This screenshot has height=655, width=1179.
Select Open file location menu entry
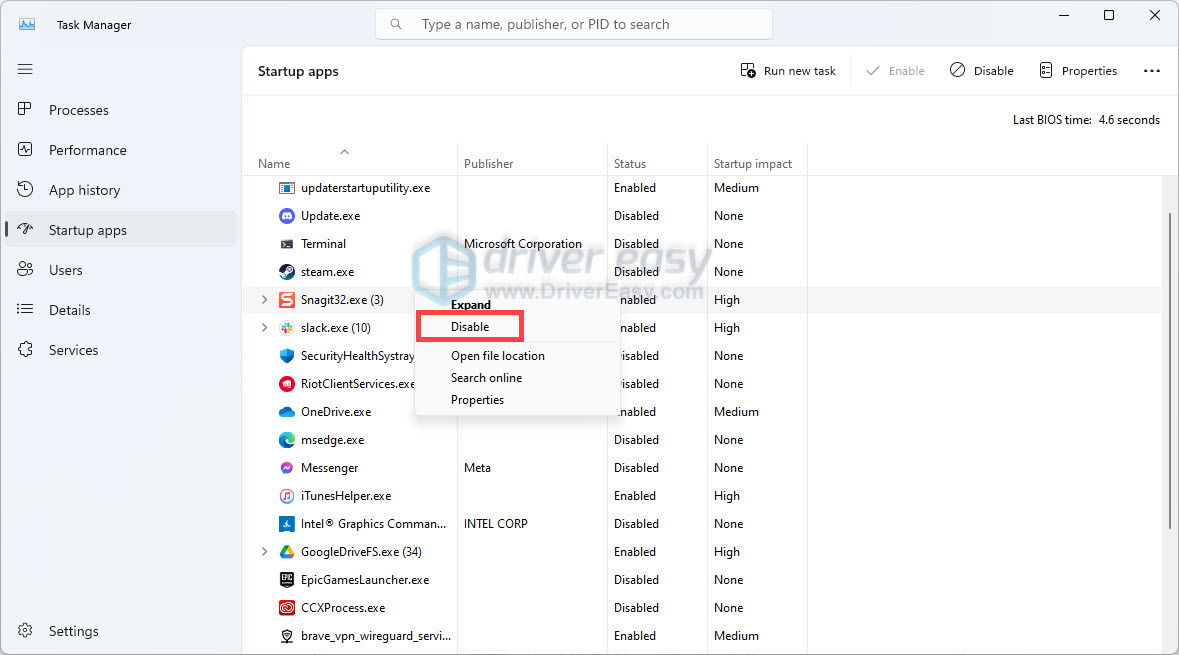(x=497, y=356)
